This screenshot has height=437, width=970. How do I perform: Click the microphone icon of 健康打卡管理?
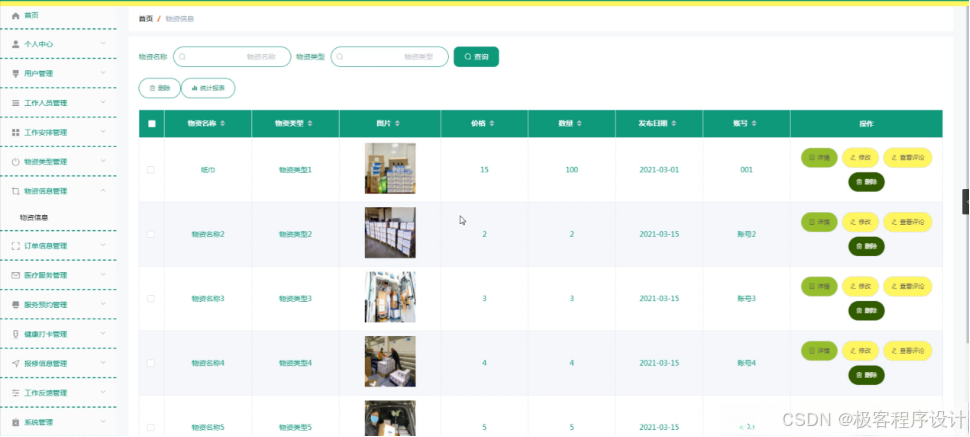pos(16,334)
